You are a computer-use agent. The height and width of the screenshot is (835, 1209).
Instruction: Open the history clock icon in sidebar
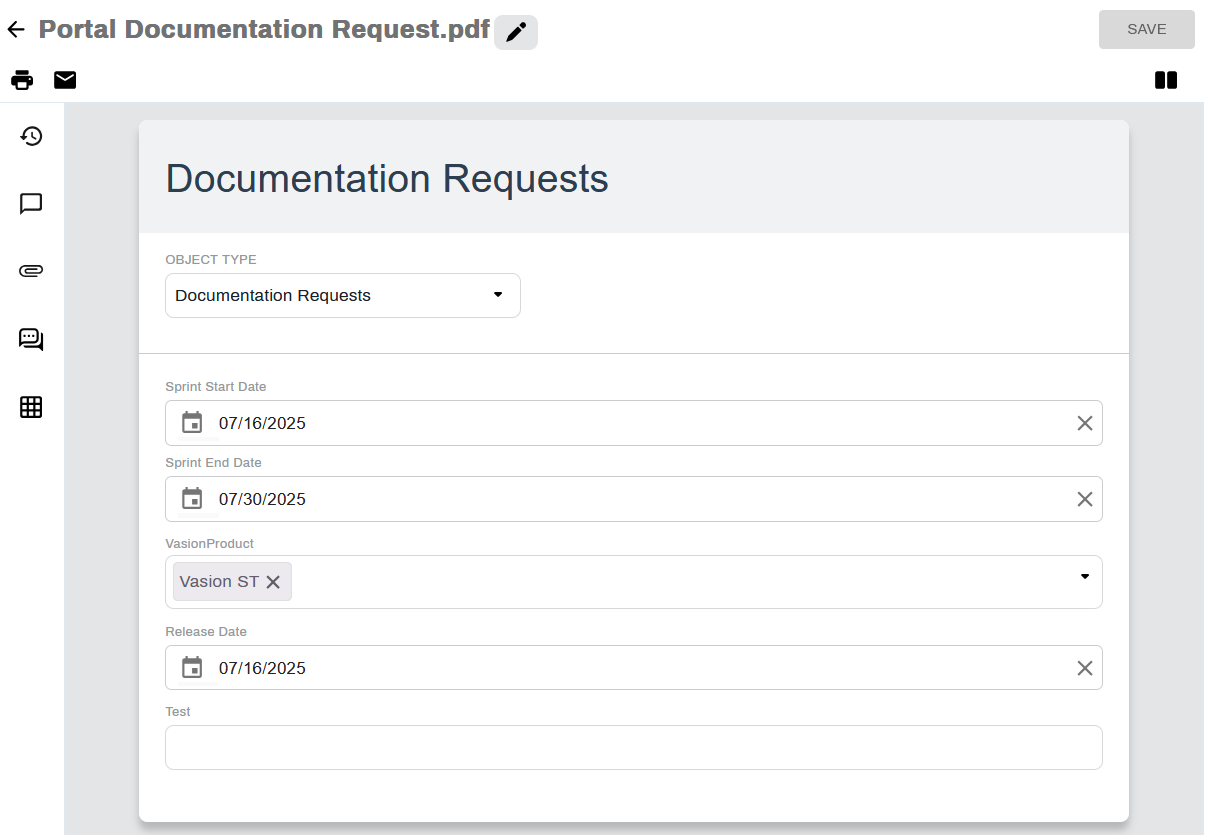(31, 136)
